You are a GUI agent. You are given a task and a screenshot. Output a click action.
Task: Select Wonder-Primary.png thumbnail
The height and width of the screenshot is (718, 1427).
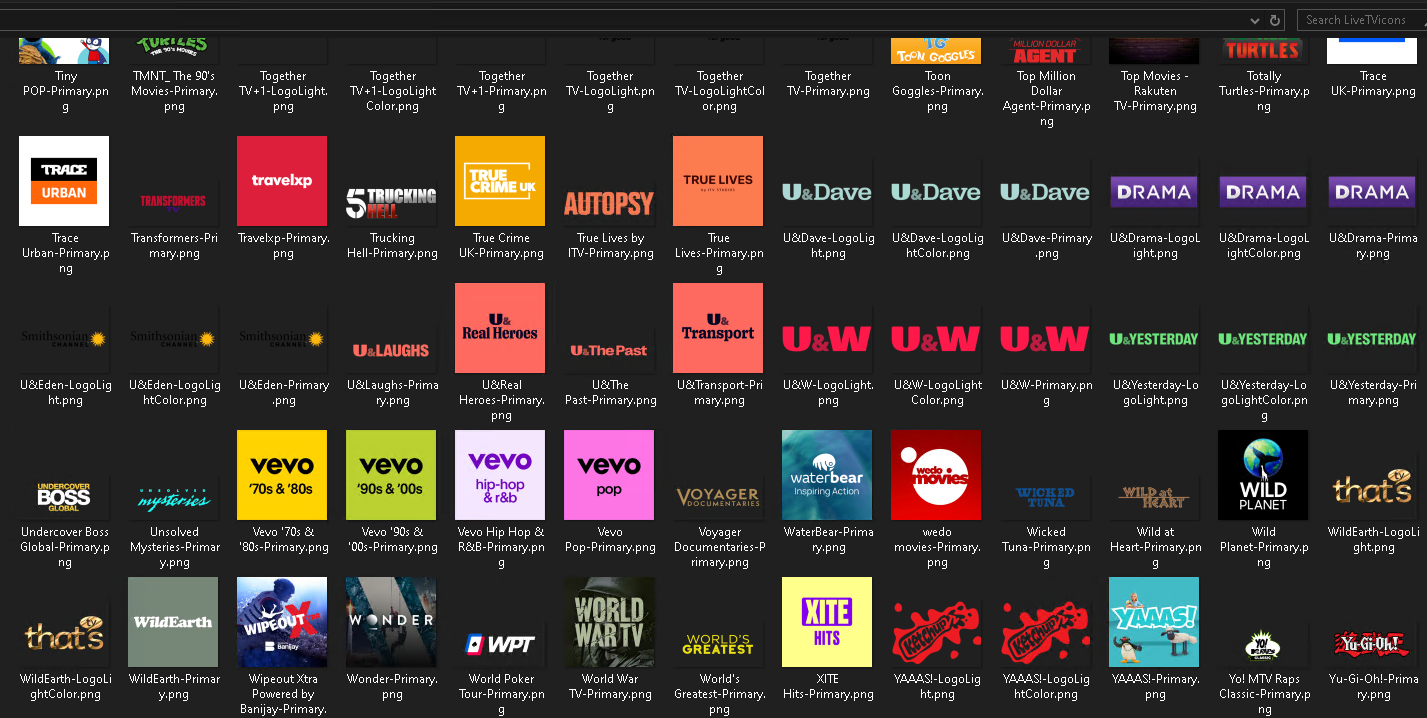click(x=391, y=622)
